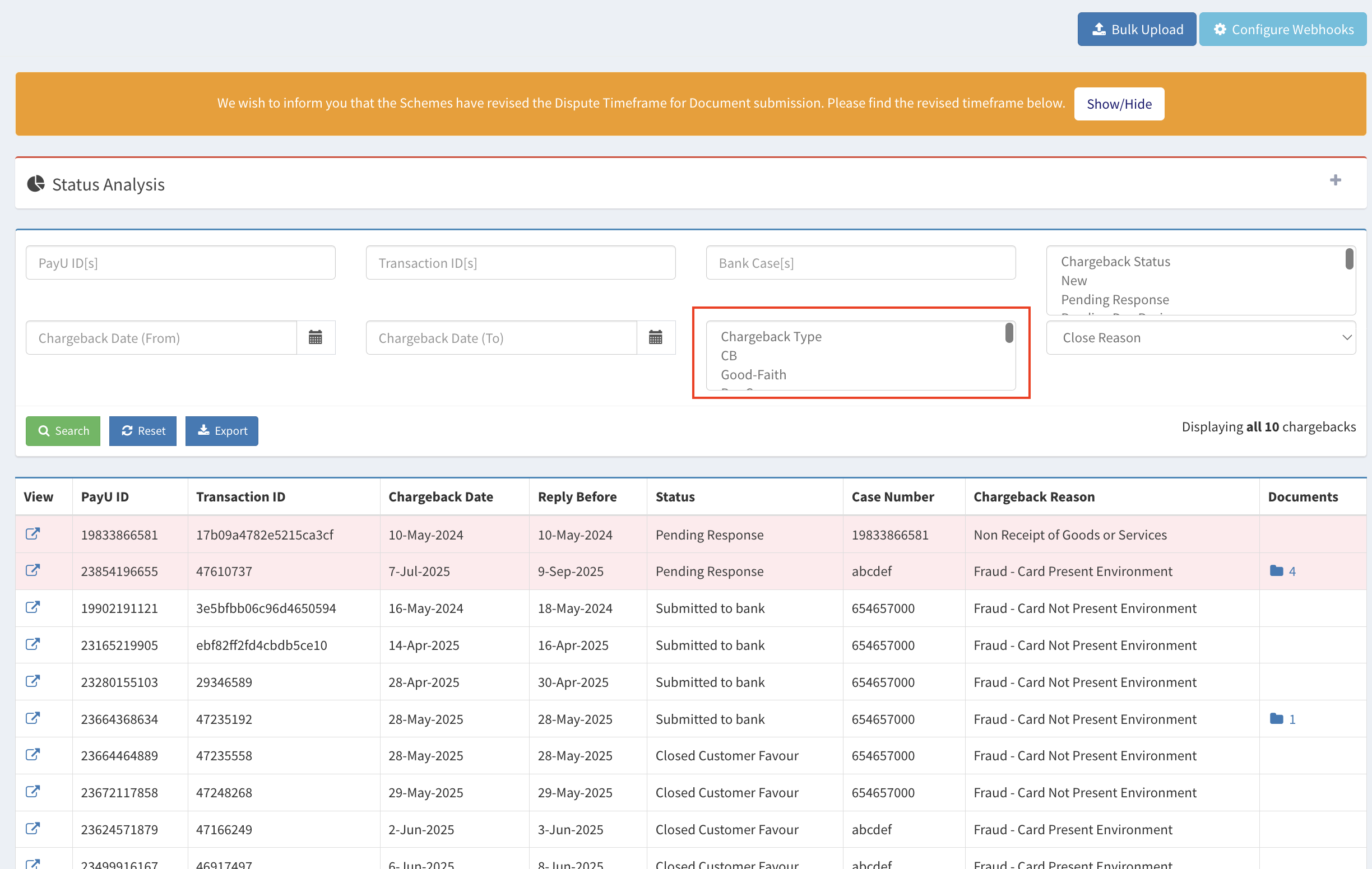Select New in Chargeback Status list

point(1073,281)
